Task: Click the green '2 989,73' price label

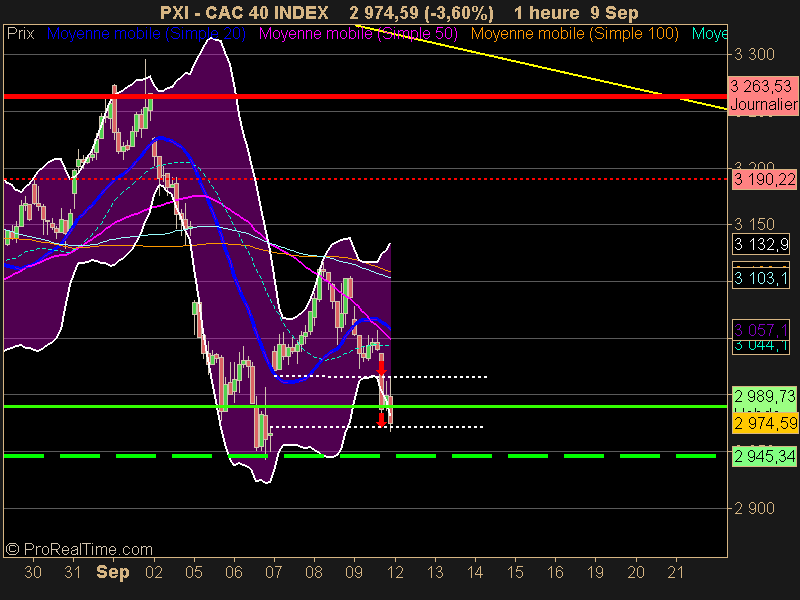Action: [x=765, y=396]
